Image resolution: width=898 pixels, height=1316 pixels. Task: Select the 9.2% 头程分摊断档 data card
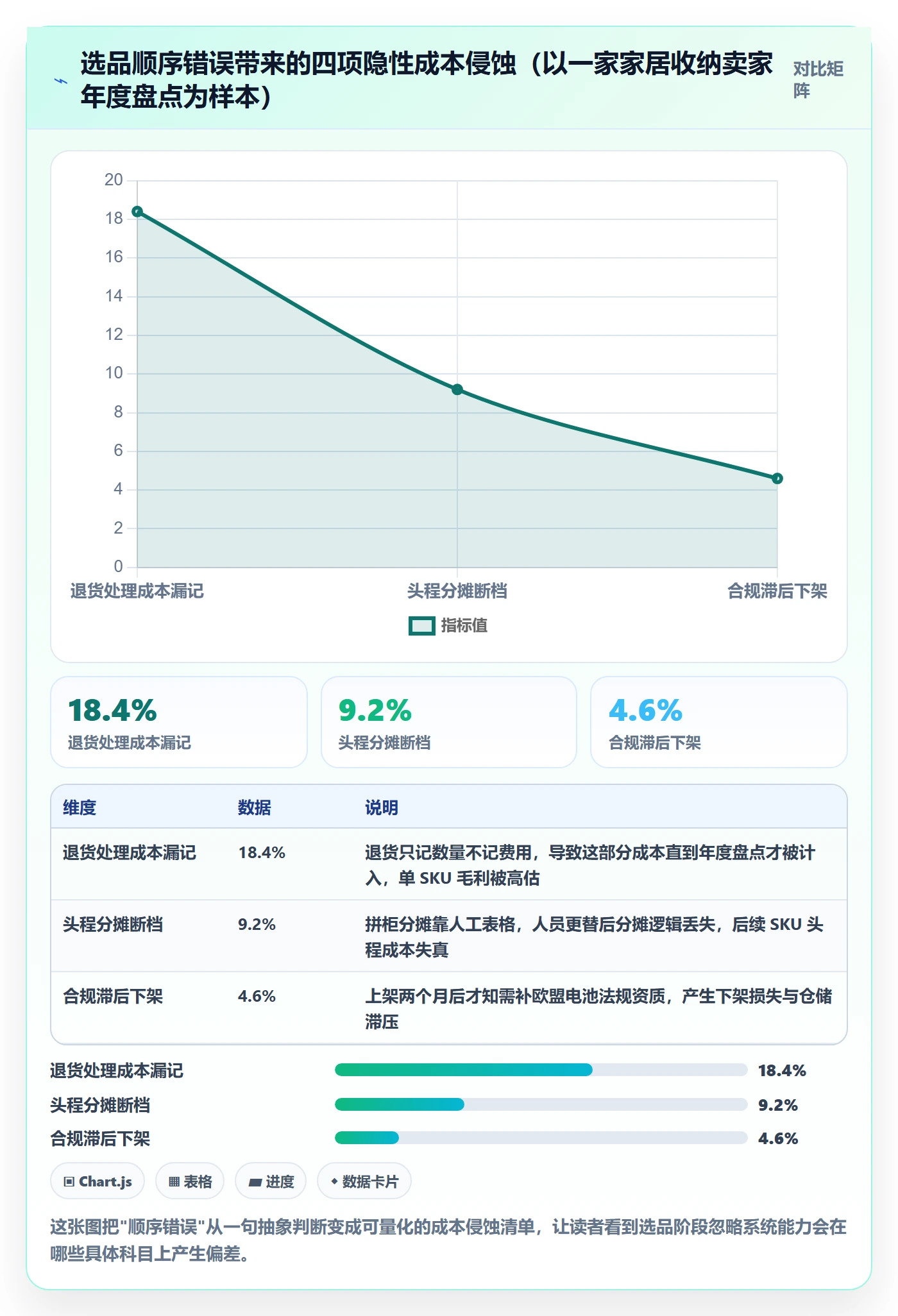449,722
